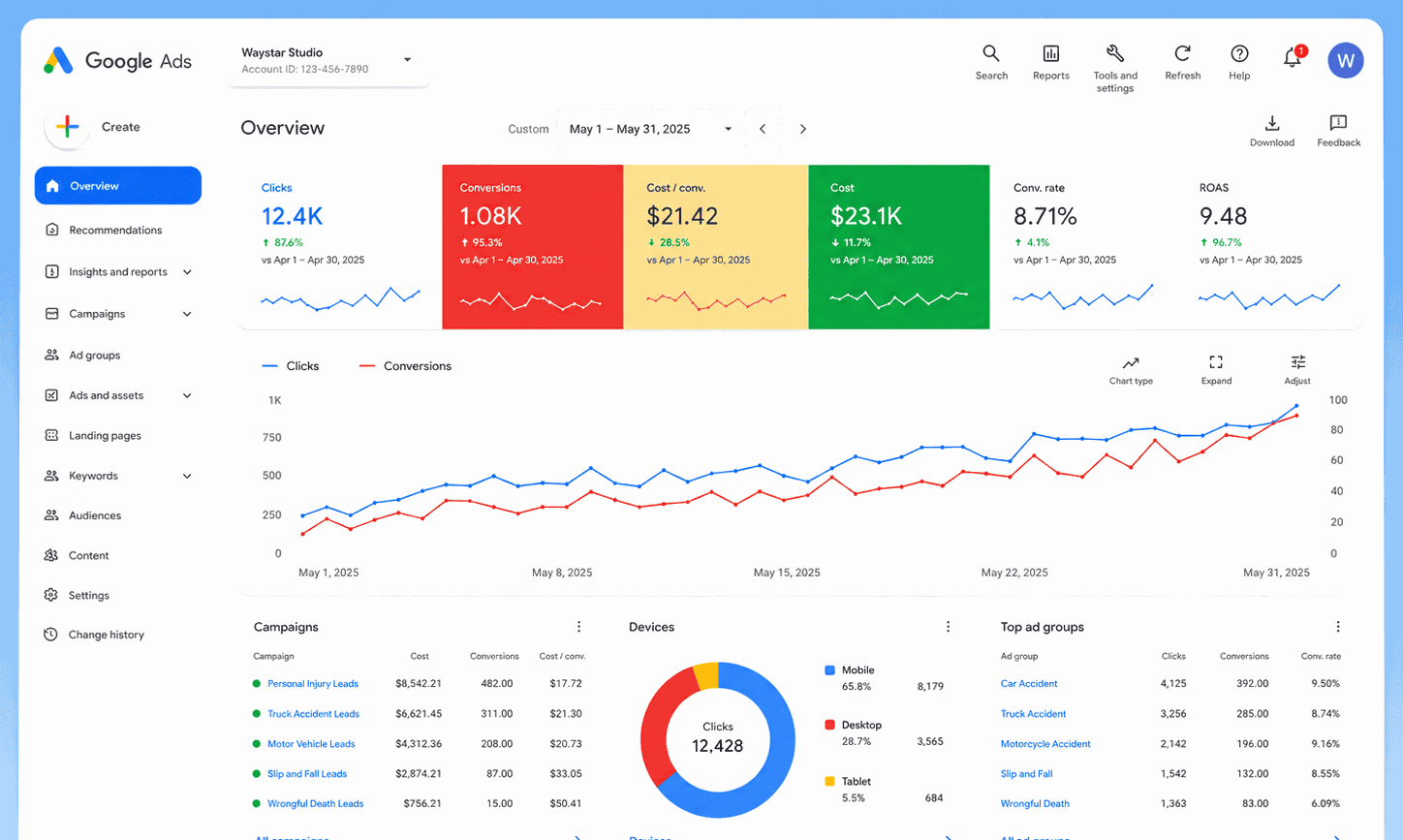1403x840 pixels.
Task: Go to next date range arrow
Action: pos(802,129)
